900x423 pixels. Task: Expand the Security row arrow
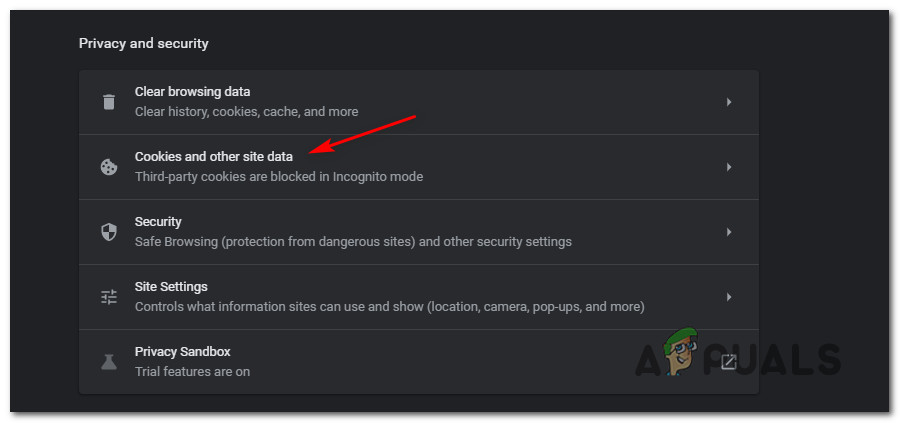click(x=729, y=232)
